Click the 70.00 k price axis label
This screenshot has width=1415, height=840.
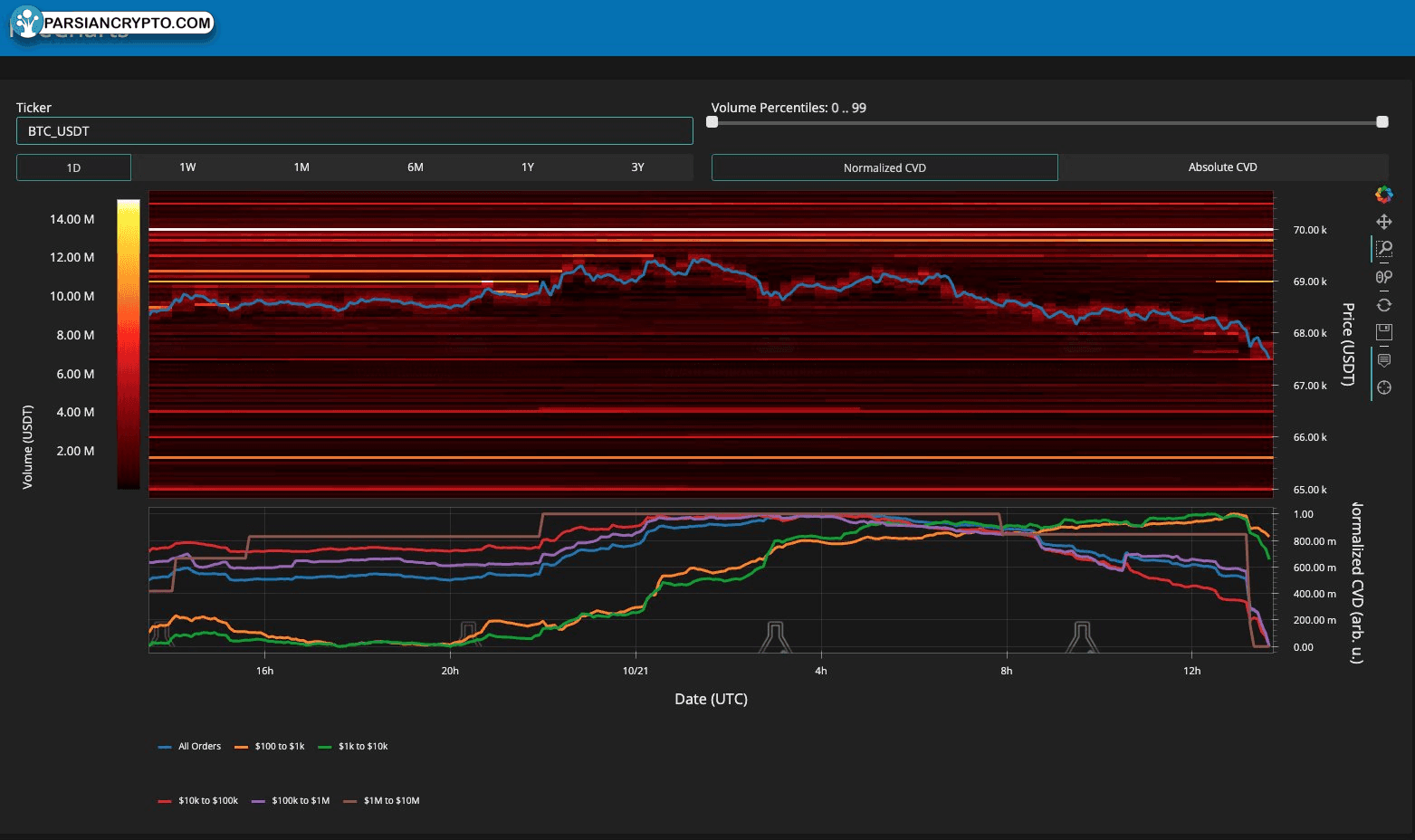point(1310,230)
